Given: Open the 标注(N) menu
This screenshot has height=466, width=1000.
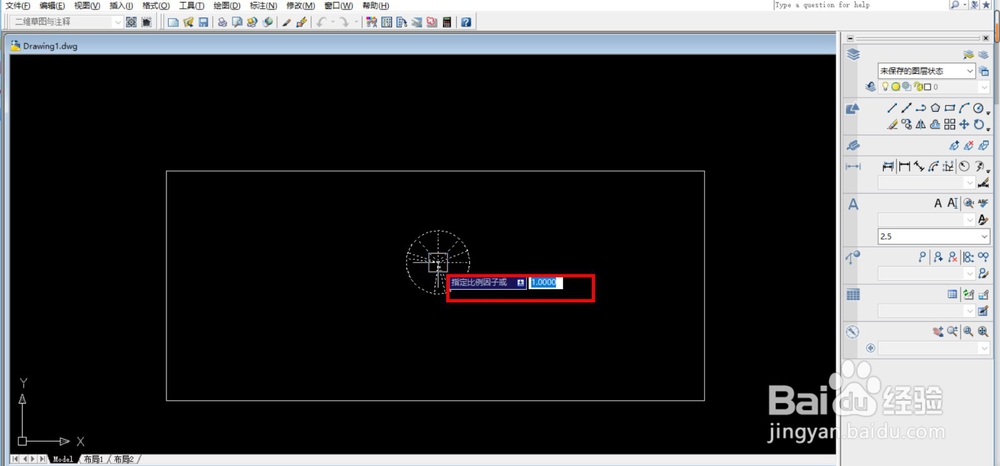Looking at the screenshot, I should pos(263,5).
